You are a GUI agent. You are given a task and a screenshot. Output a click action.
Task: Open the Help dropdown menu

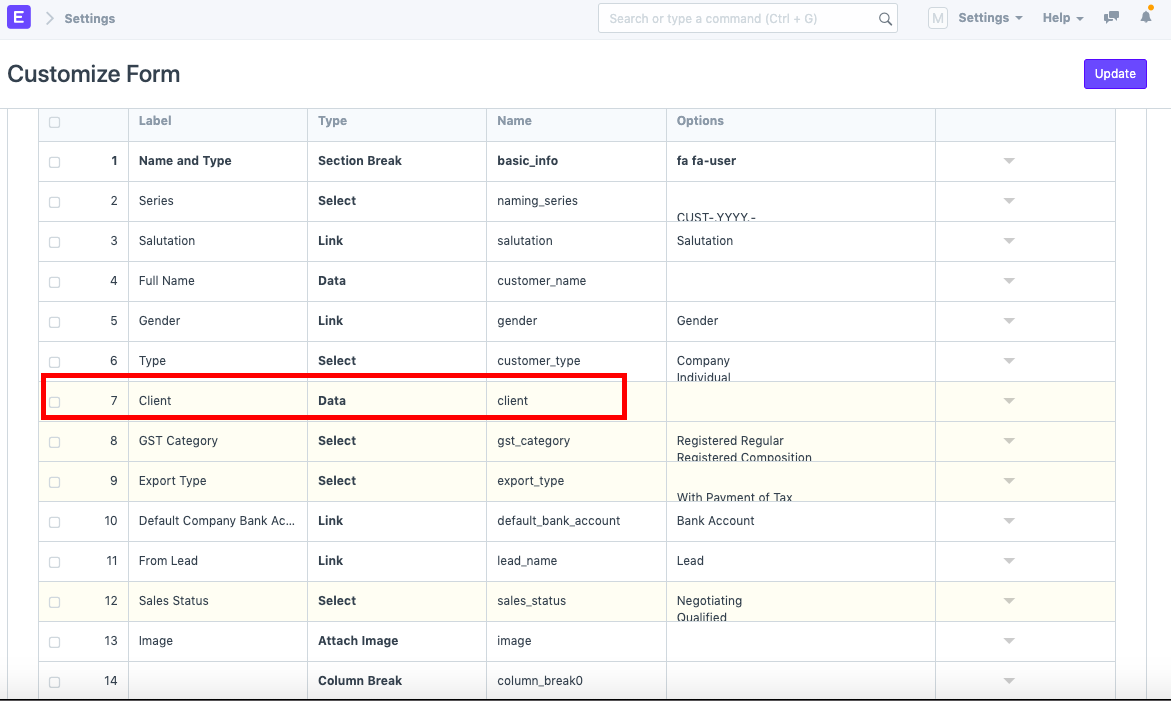tap(1062, 18)
